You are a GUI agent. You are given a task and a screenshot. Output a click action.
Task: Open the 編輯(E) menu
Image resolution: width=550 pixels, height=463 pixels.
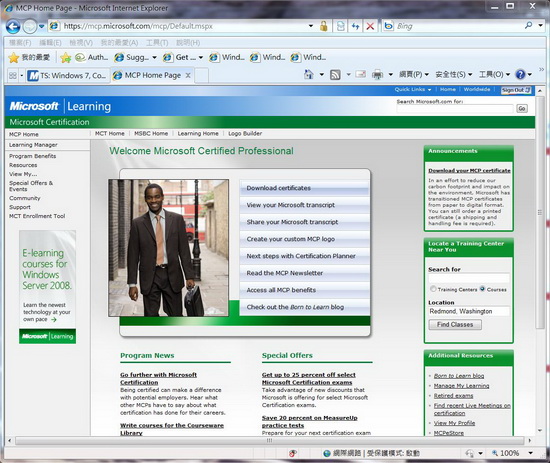(x=50, y=43)
